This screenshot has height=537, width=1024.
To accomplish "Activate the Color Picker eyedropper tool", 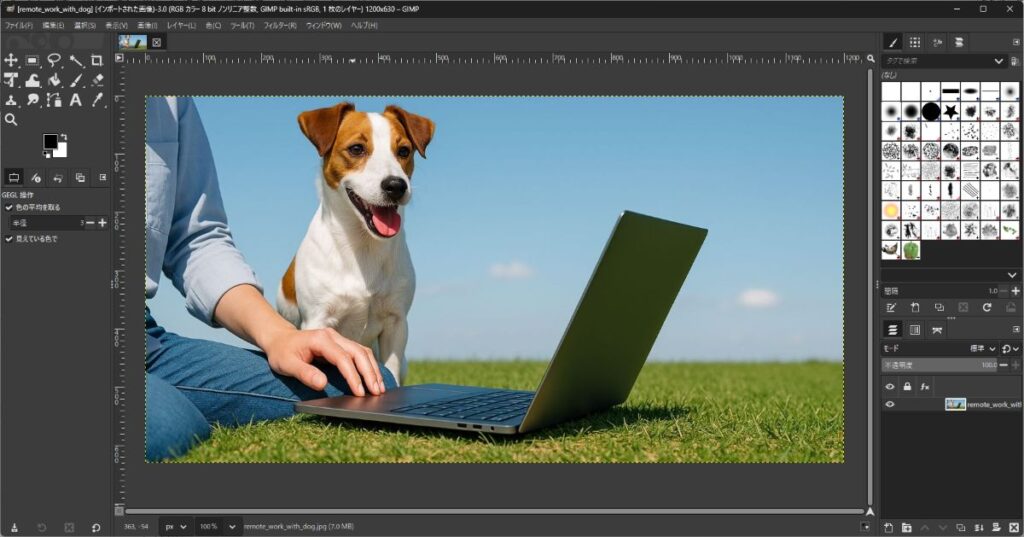I will (x=97, y=100).
